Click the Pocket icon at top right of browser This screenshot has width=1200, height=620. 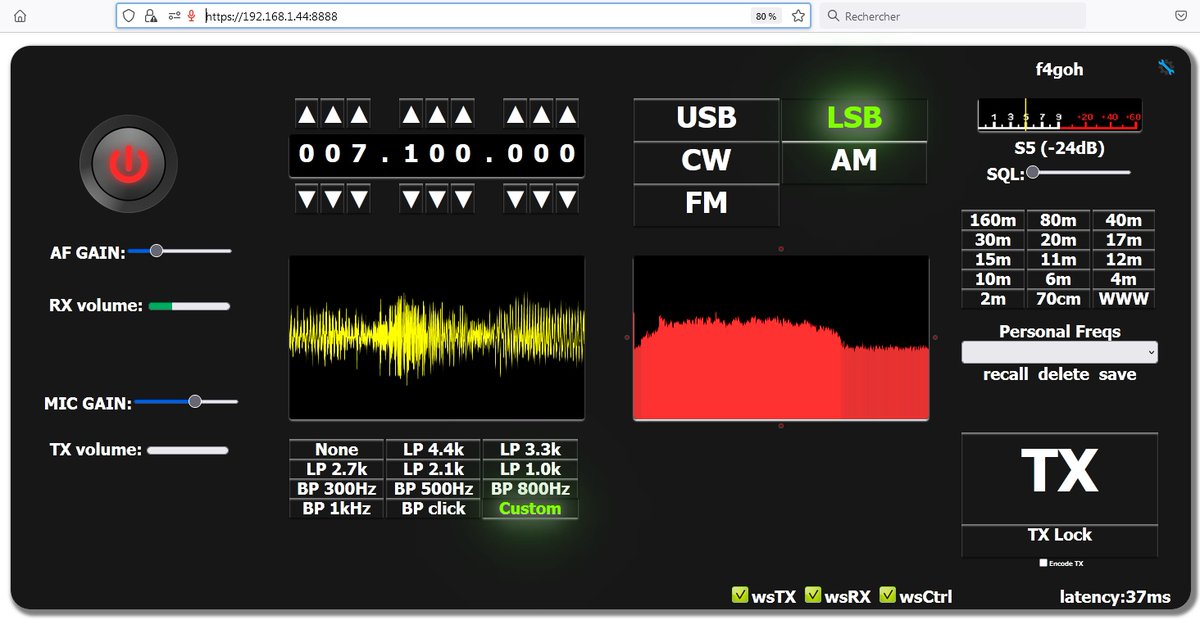1180,16
